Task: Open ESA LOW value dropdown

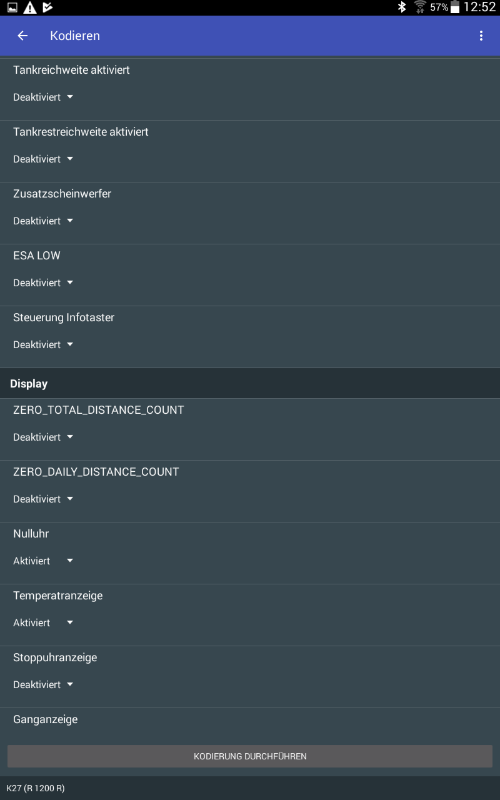Action: [x=43, y=282]
